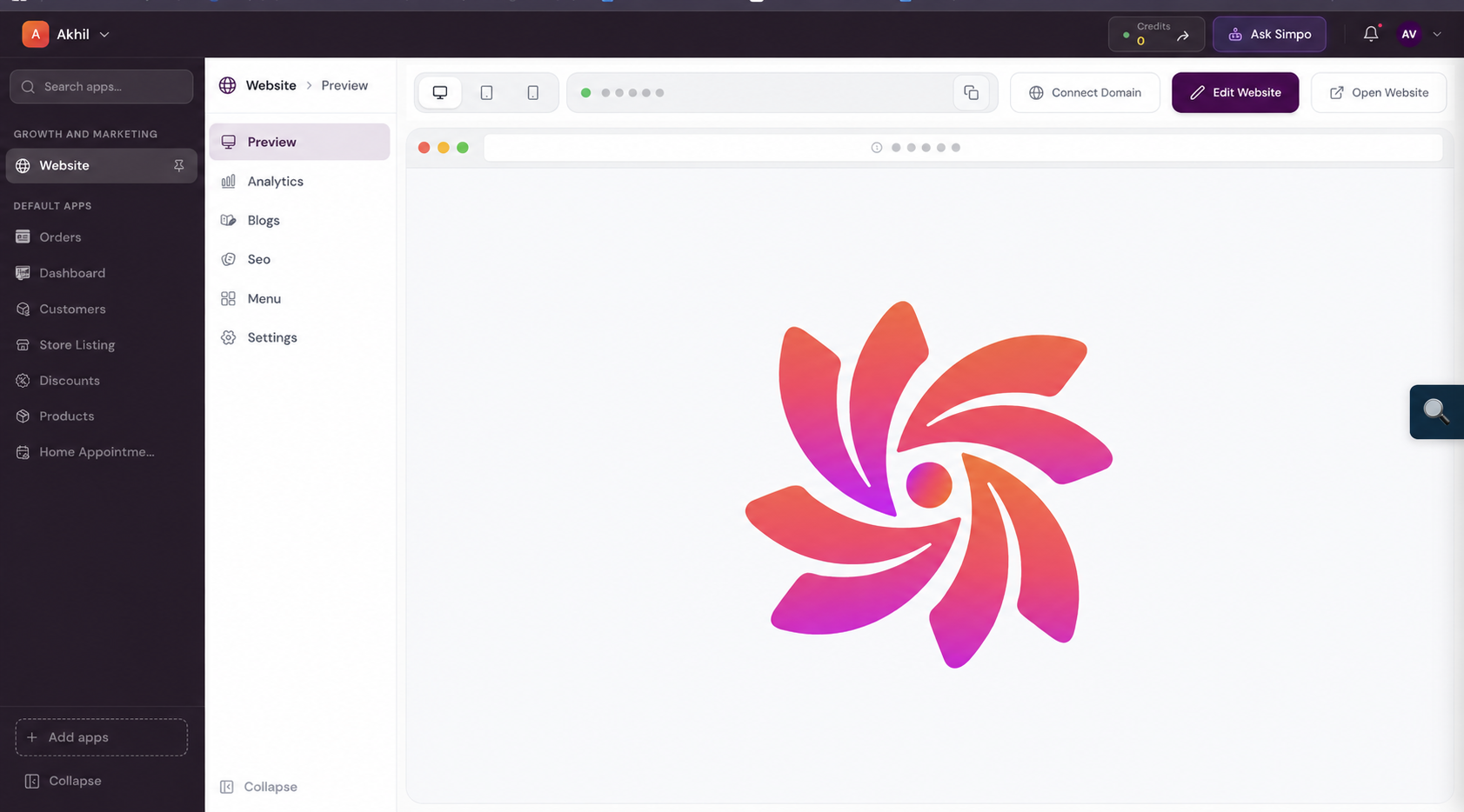Click the info icon in preview address bar
Viewport: 1464px width, 812px height.
pos(877,148)
